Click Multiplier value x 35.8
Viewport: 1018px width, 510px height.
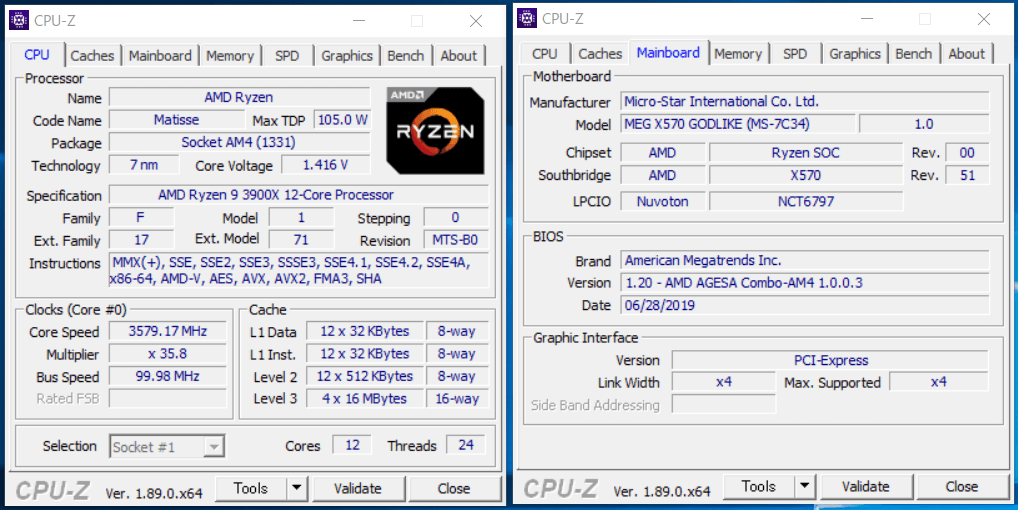[x=168, y=354]
